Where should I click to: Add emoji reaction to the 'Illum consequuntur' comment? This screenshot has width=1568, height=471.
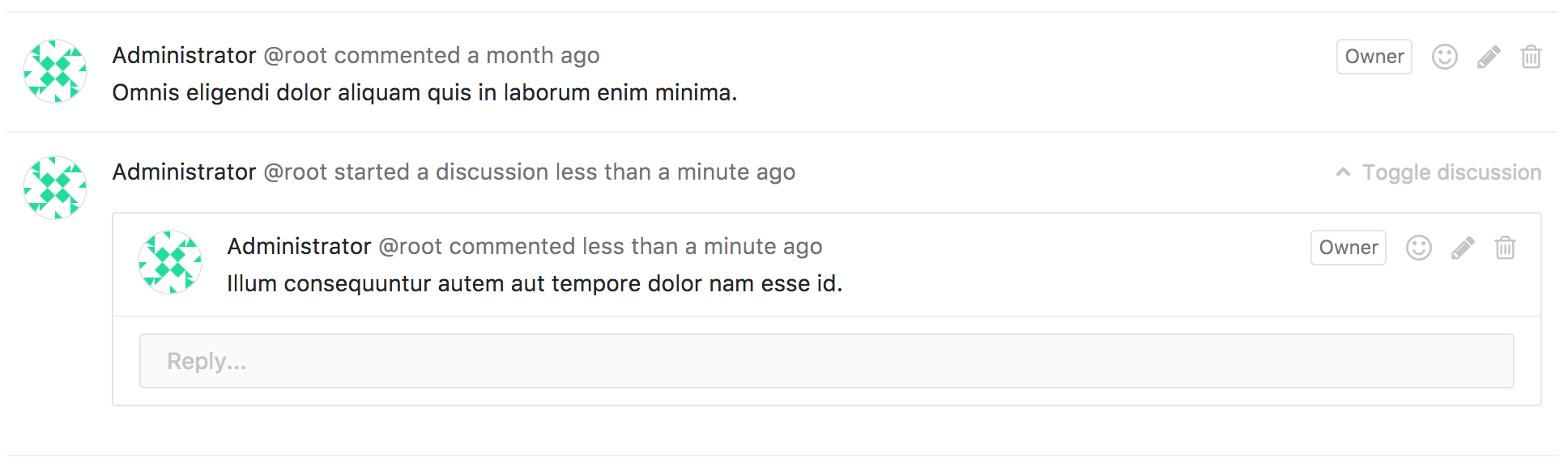(x=1418, y=248)
